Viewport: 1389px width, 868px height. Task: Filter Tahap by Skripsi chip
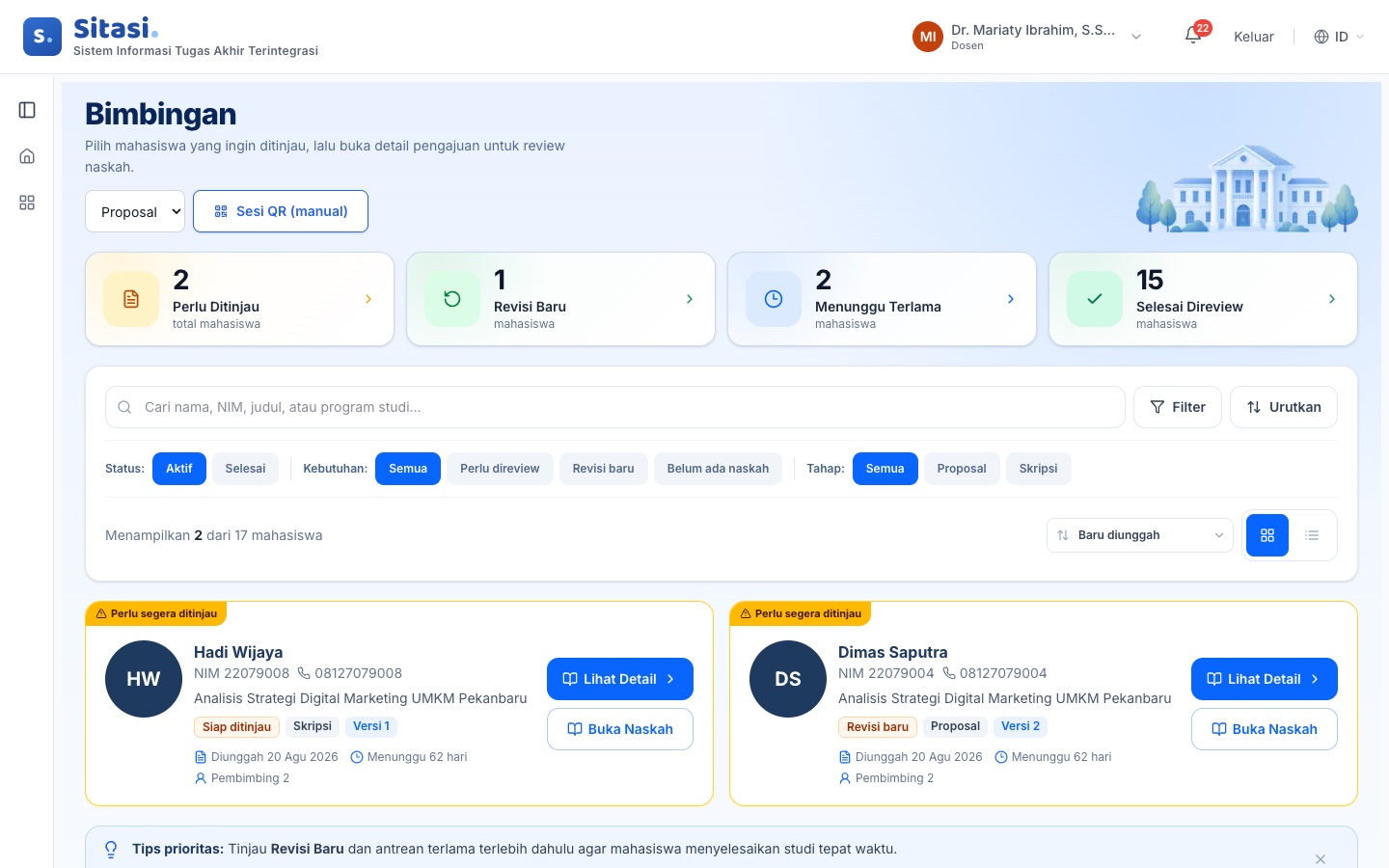pos(1039,469)
